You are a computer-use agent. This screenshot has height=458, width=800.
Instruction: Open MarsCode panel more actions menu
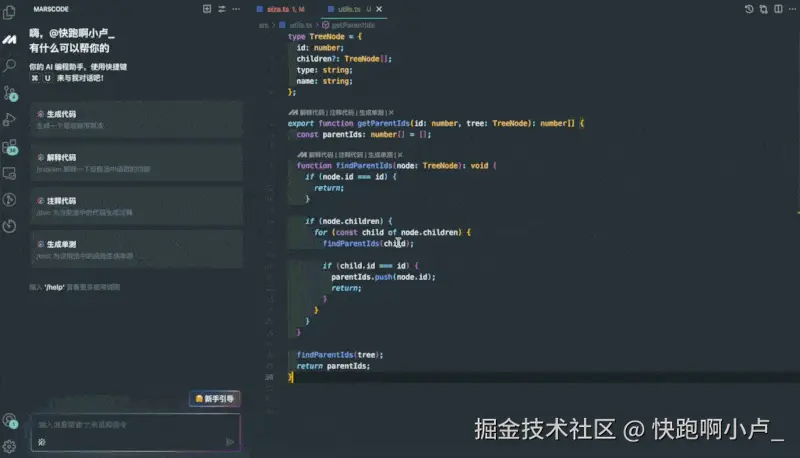pos(236,9)
